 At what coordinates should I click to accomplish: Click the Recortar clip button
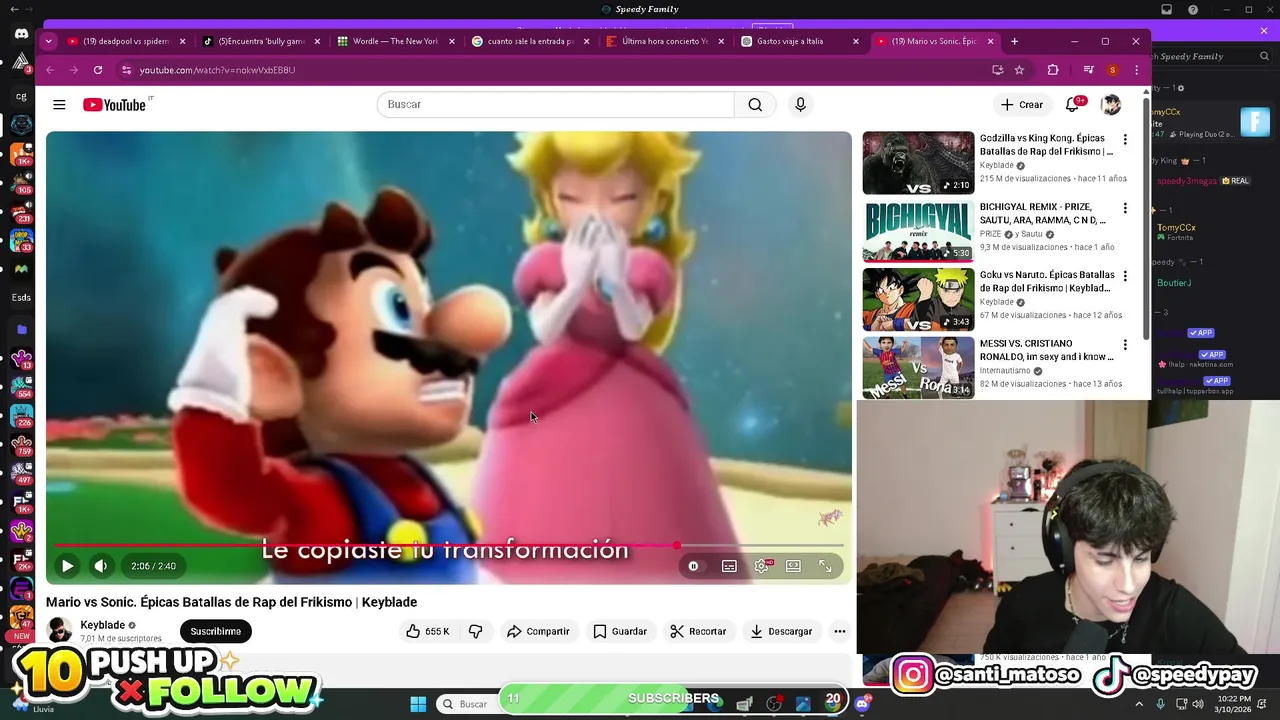698,631
